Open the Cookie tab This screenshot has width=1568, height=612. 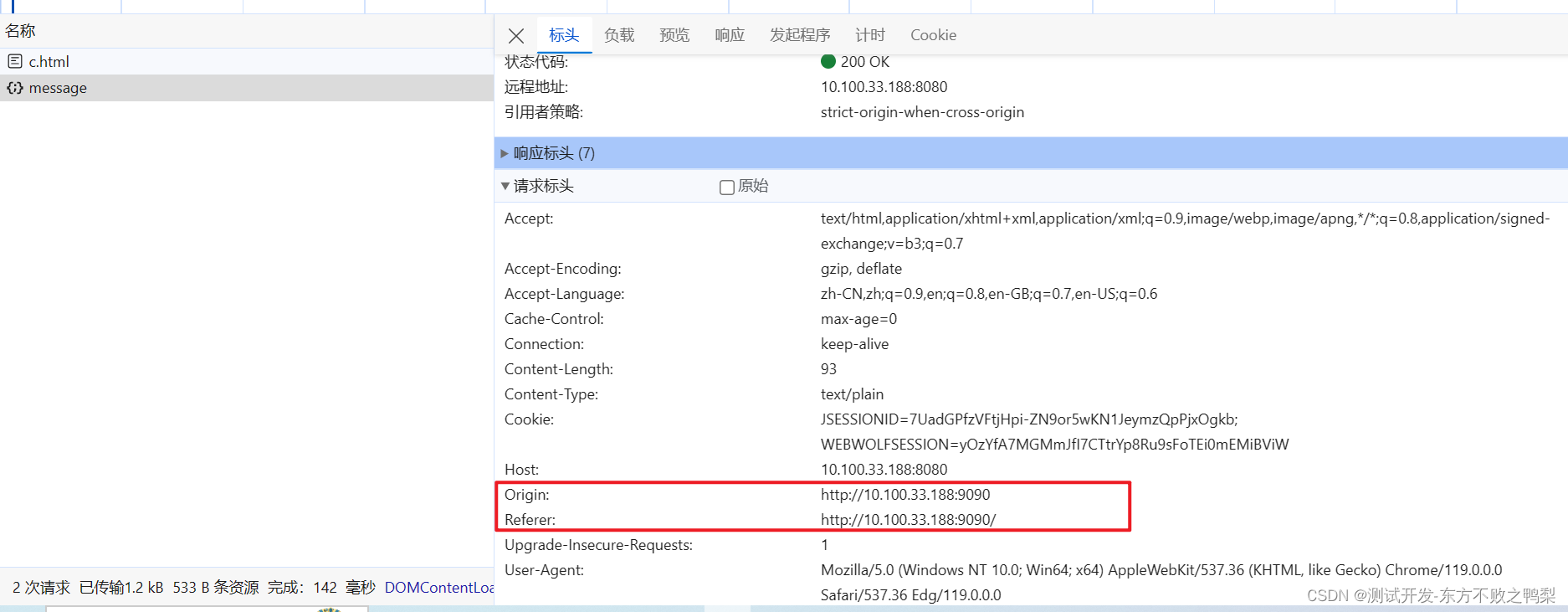(x=933, y=35)
